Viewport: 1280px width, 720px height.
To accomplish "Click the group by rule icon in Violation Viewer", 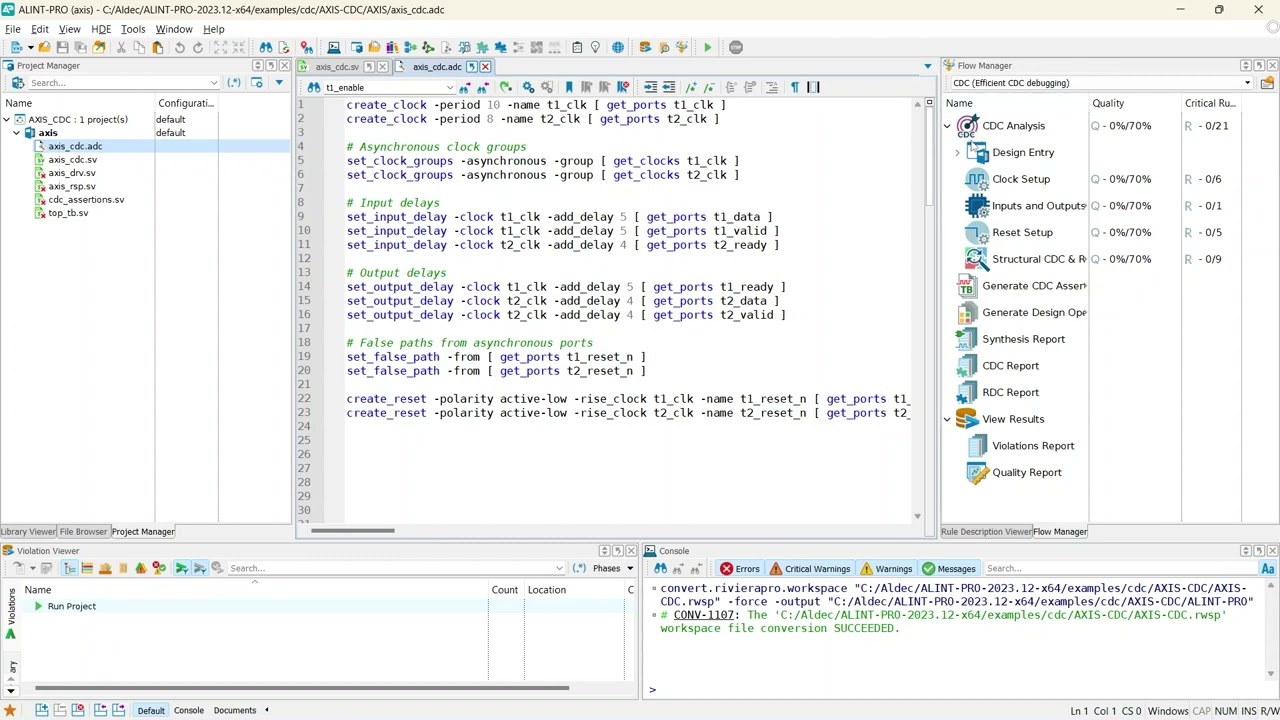I will (105, 568).
